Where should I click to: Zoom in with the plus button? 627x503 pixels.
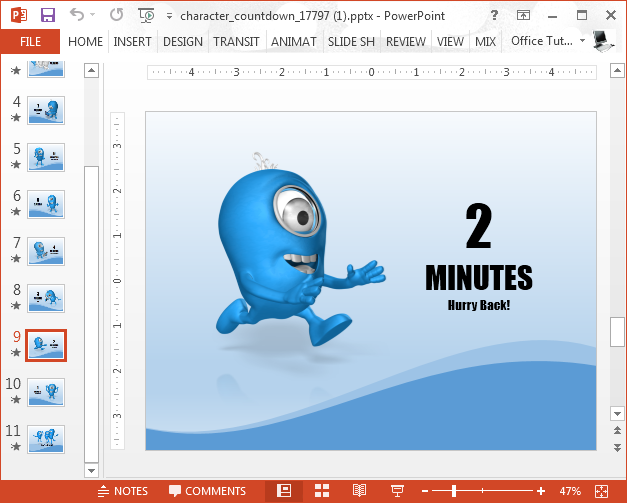(541, 491)
